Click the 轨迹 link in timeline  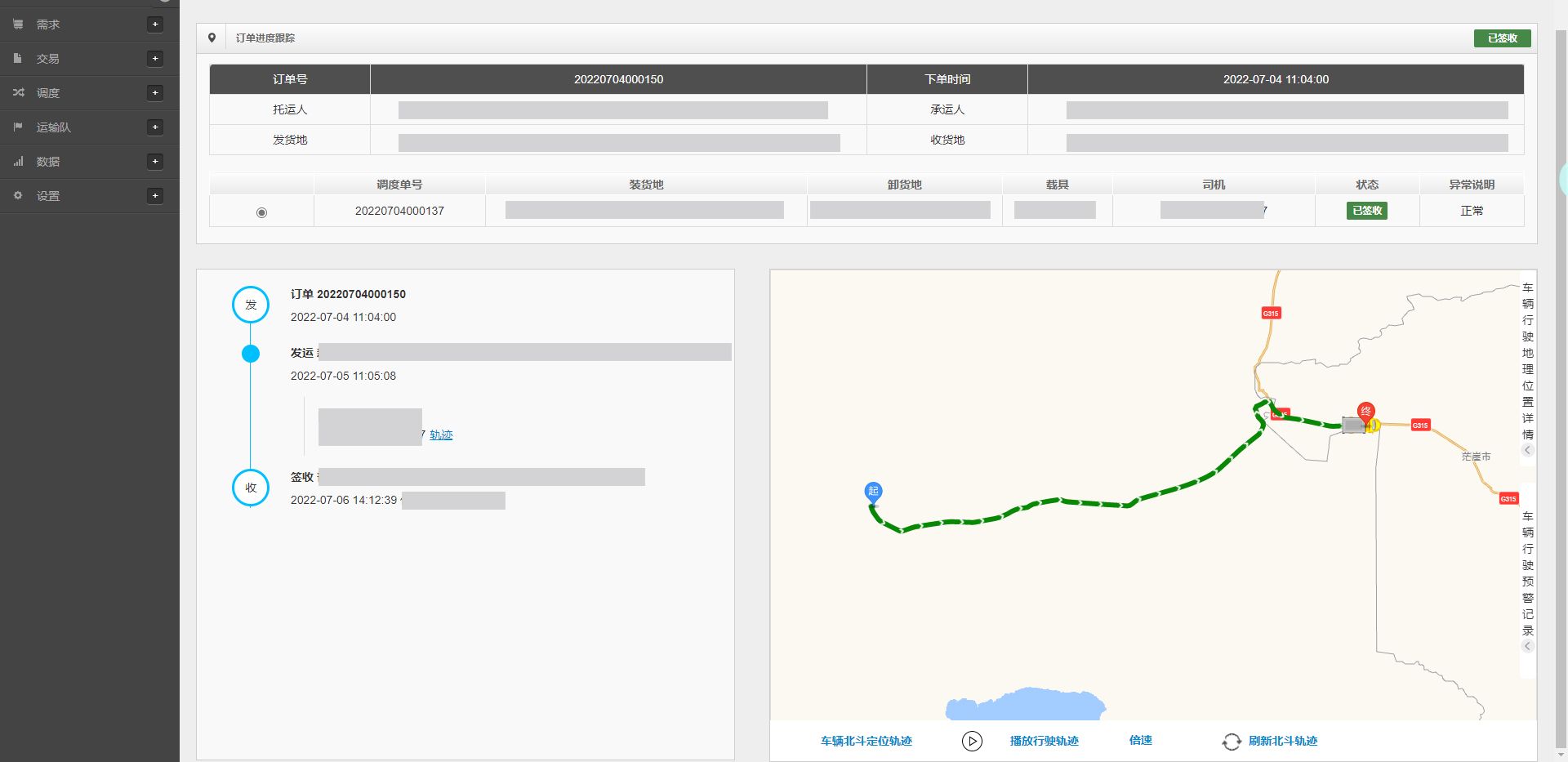(x=441, y=434)
